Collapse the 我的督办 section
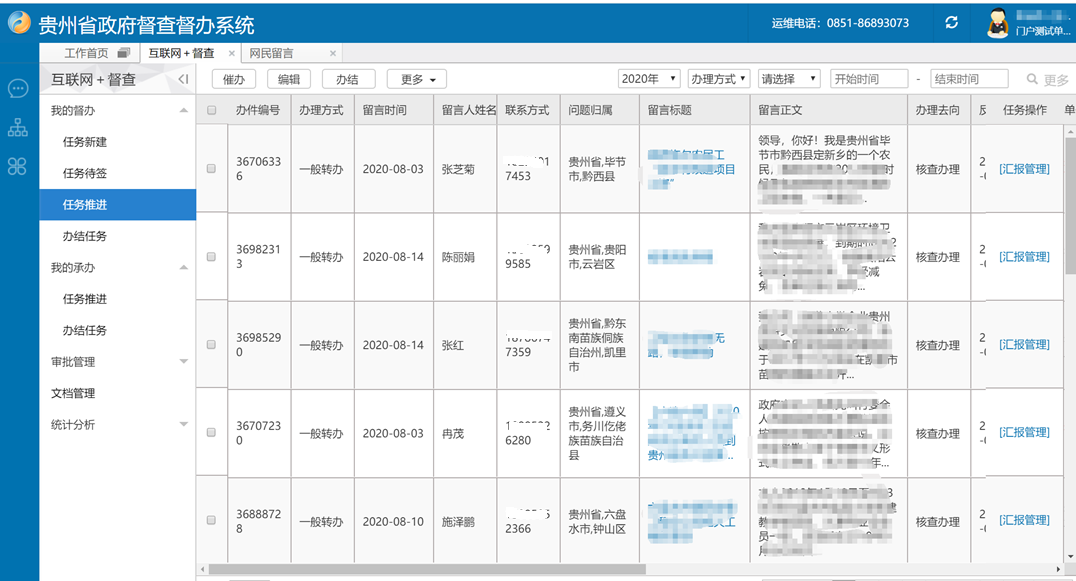This screenshot has height=581, width=1076. coord(184,110)
